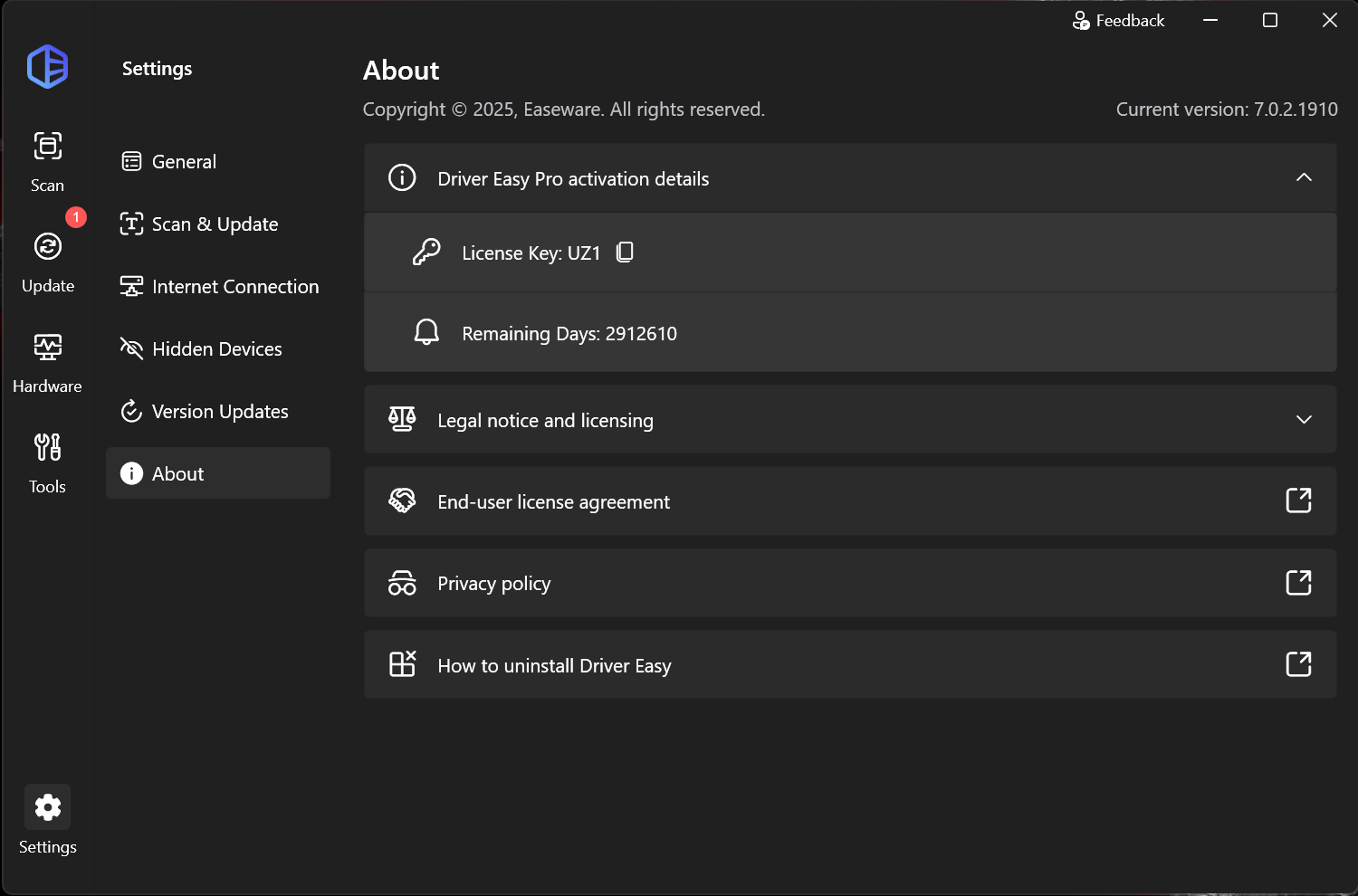Open the Update section in sidebar
The width and height of the screenshot is (1358, 896).
click(x=47, y=262)
